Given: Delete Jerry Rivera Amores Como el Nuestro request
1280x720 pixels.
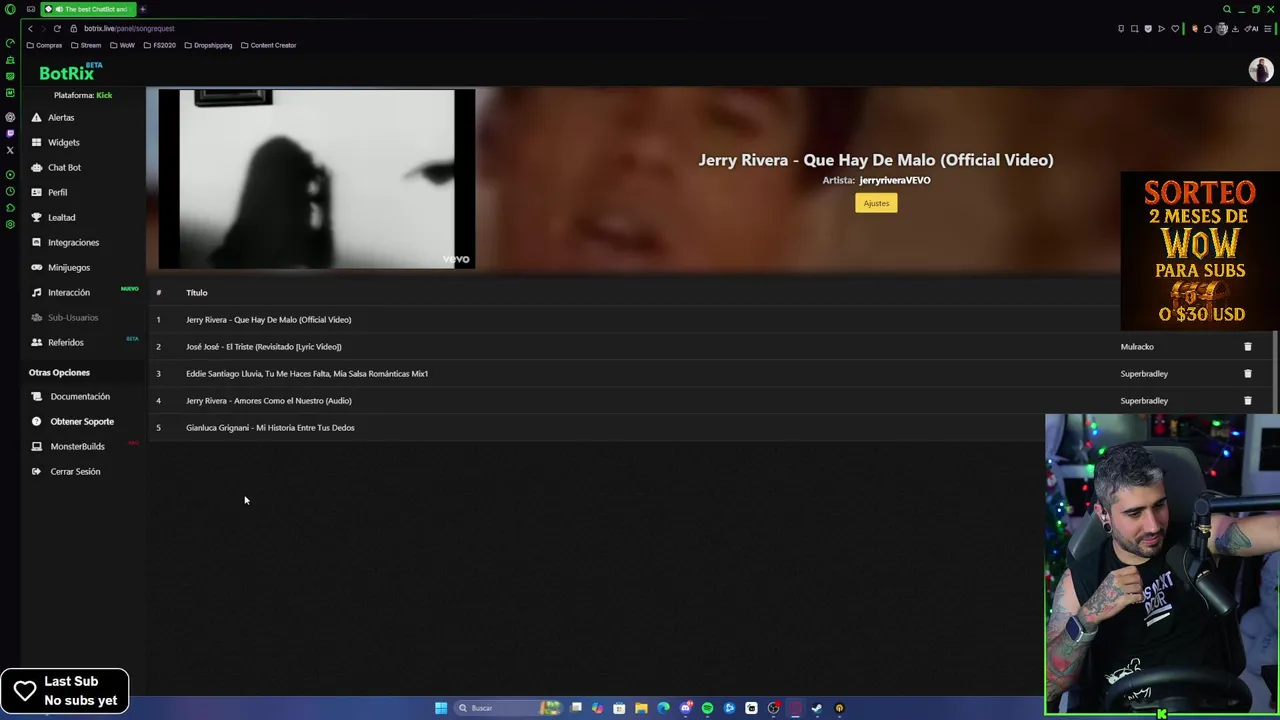Looking at the screenshot, I should tap(1247, 400).
